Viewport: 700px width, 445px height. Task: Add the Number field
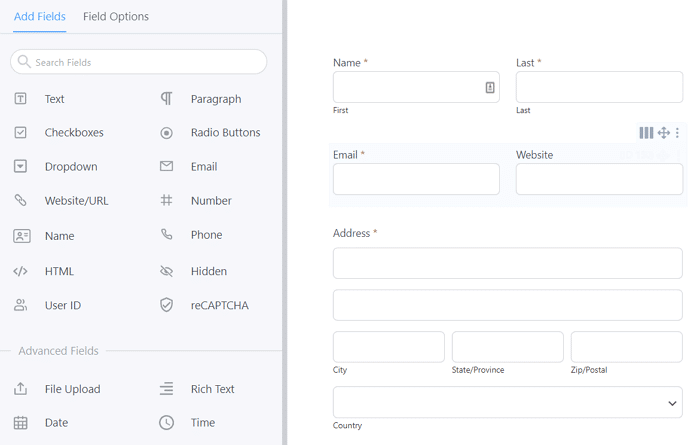coord(210,201)
